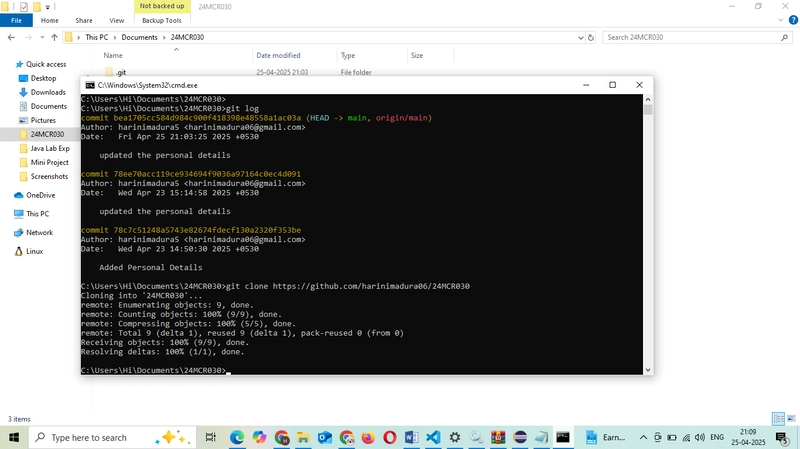This screenshot has width=800, height=449.
Task: Expand address bar history dropdown
Action: 581,37
